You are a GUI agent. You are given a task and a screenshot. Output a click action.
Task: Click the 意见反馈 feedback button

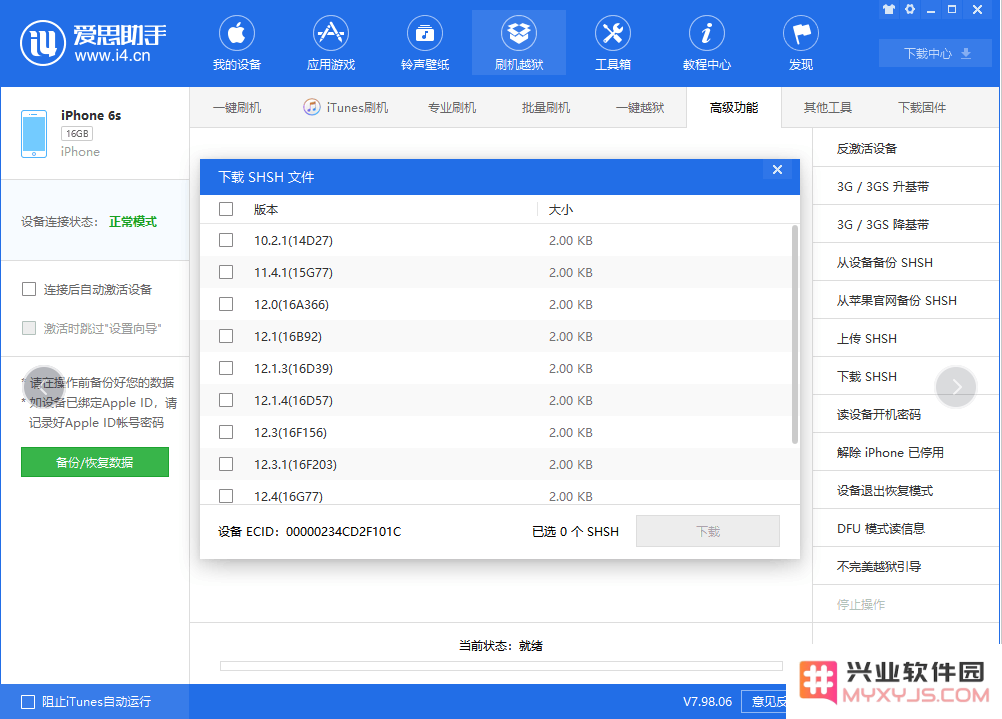pos(765,702)
